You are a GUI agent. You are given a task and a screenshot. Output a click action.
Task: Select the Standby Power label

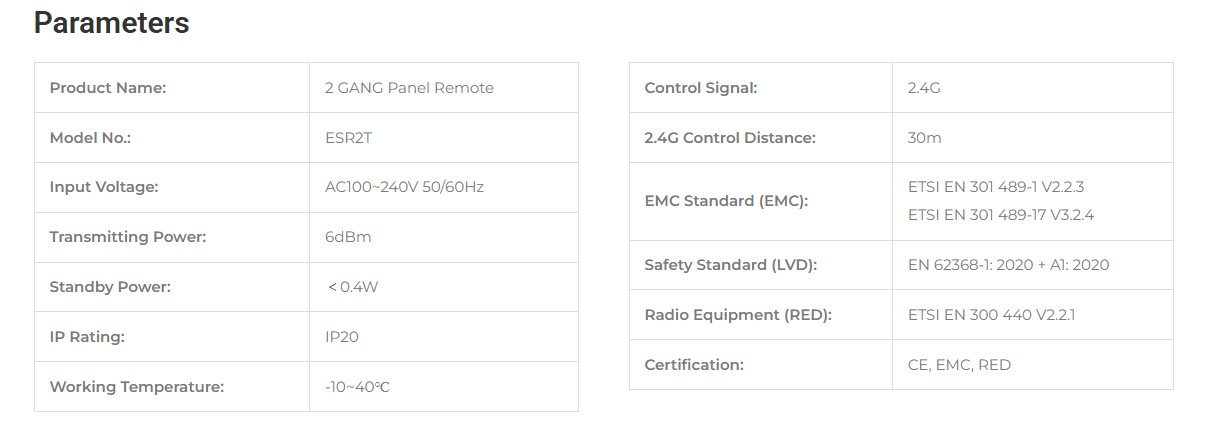tap(110, 287)
